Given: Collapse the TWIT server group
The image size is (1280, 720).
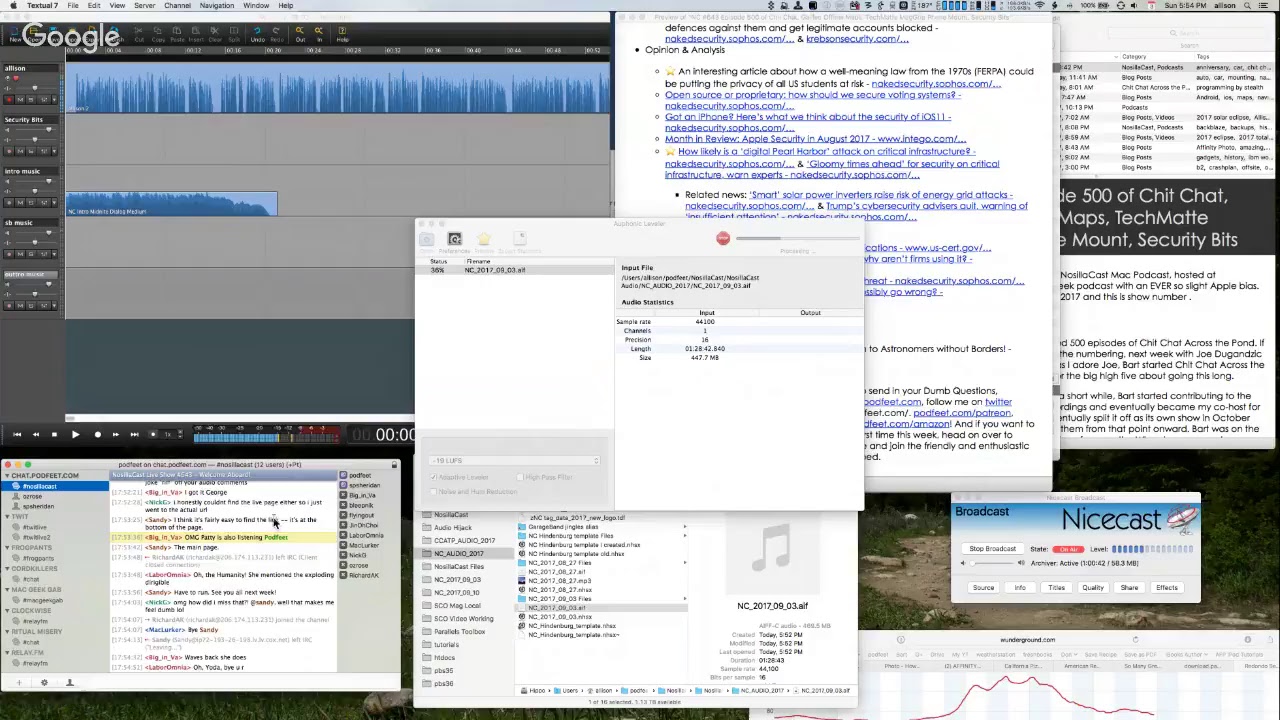Looking at the screenshot, I should click(x=6, y=517).
